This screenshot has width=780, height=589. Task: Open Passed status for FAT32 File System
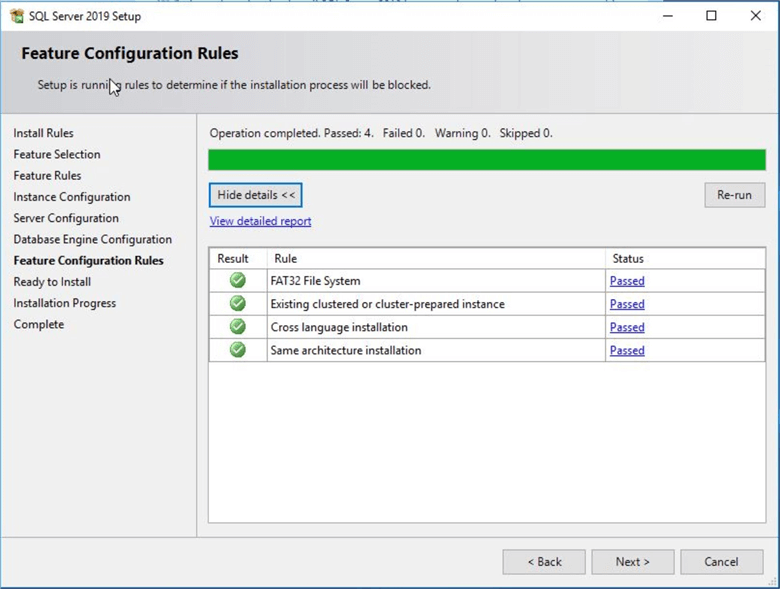[x=627, y=281]
